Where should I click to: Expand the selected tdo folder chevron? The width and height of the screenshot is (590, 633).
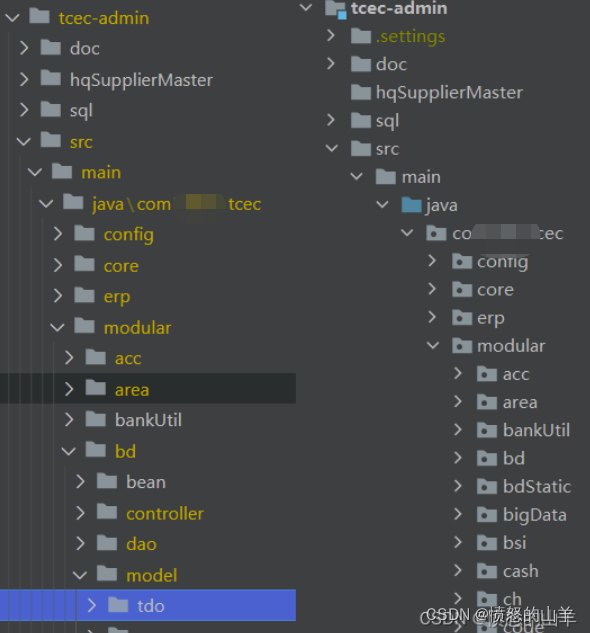tap(92, 605)
